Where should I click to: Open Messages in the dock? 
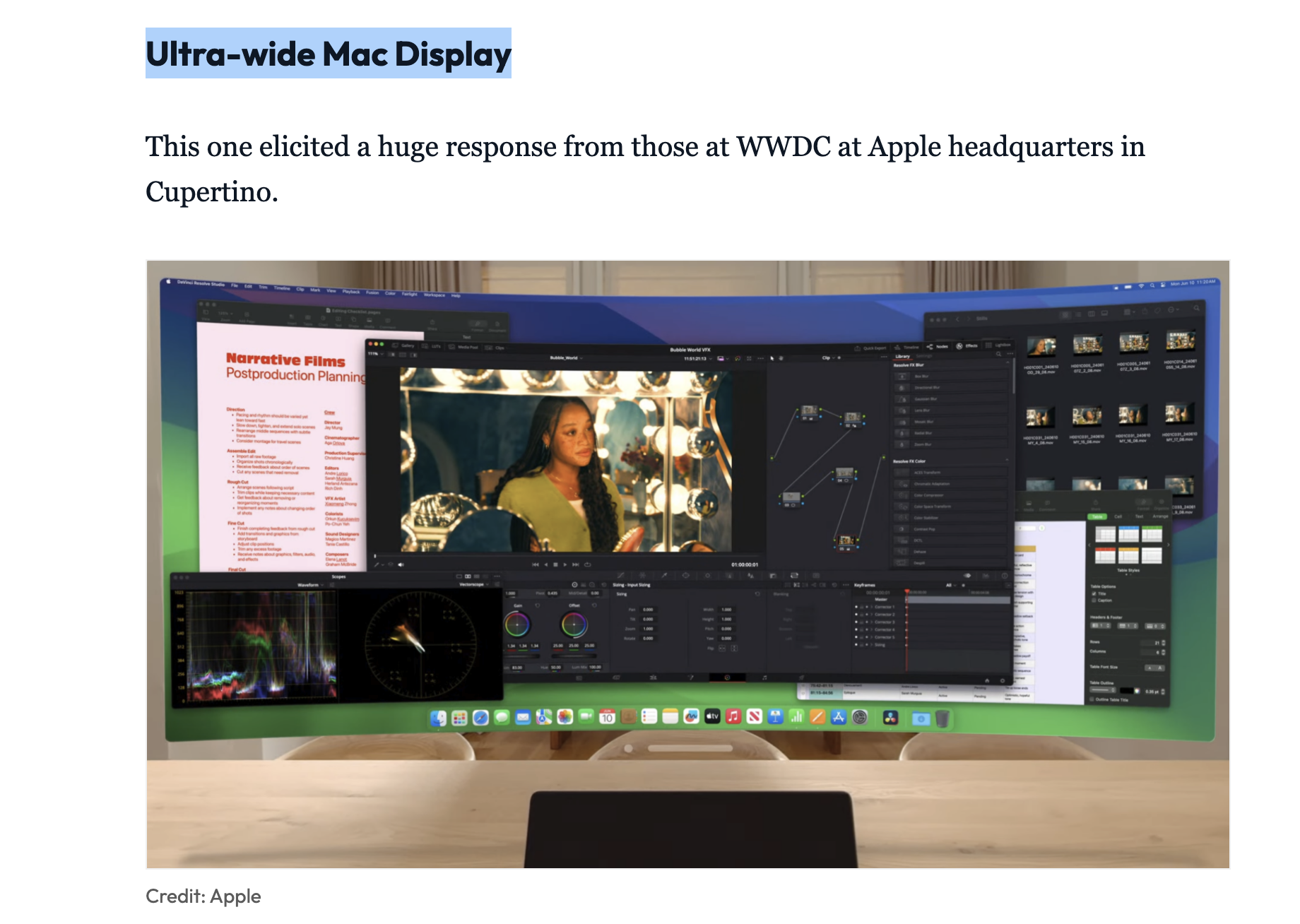(502, 718)
